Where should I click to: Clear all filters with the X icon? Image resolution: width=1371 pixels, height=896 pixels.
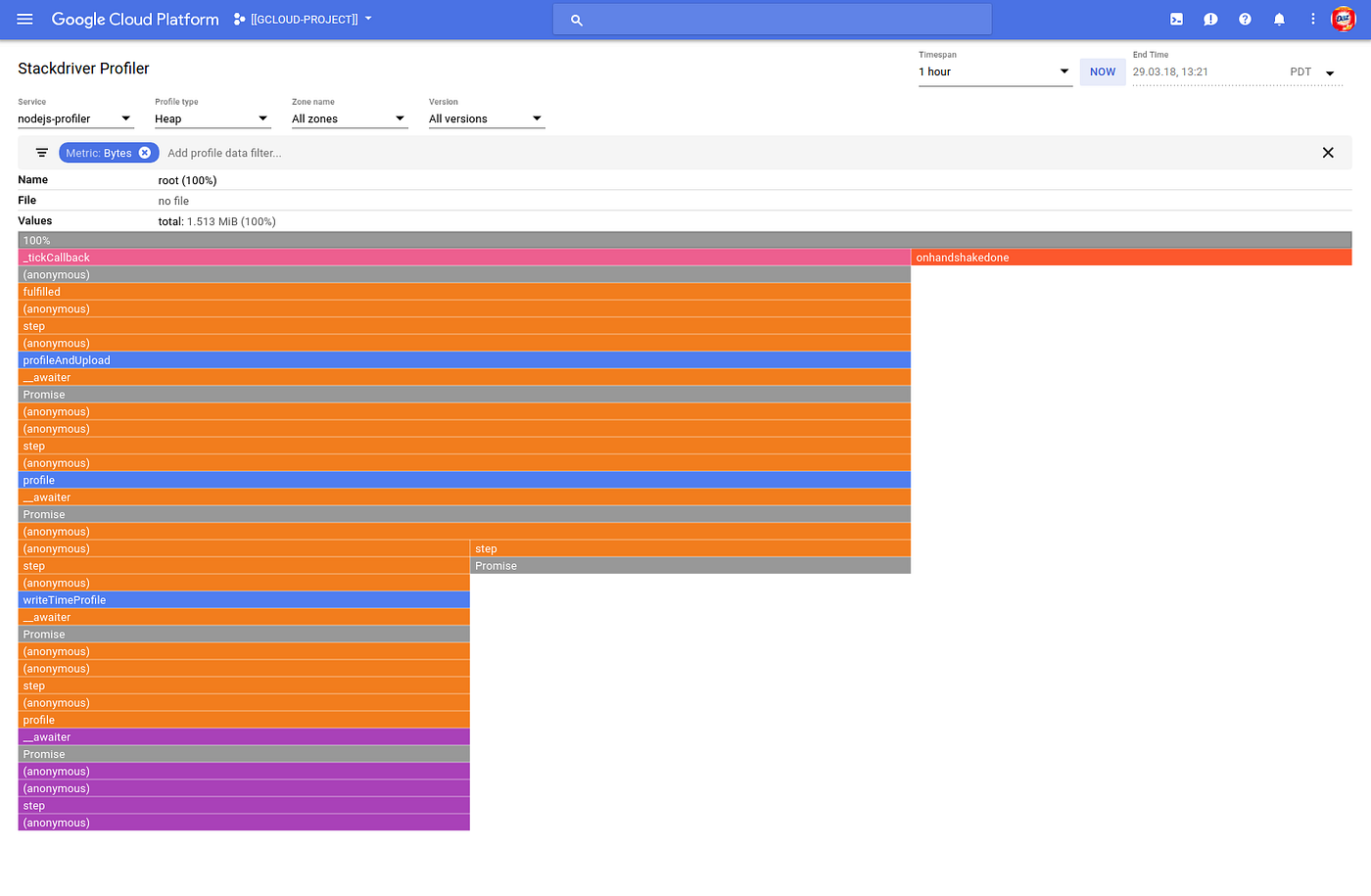pyautogui.click(x=1328, y=152)
